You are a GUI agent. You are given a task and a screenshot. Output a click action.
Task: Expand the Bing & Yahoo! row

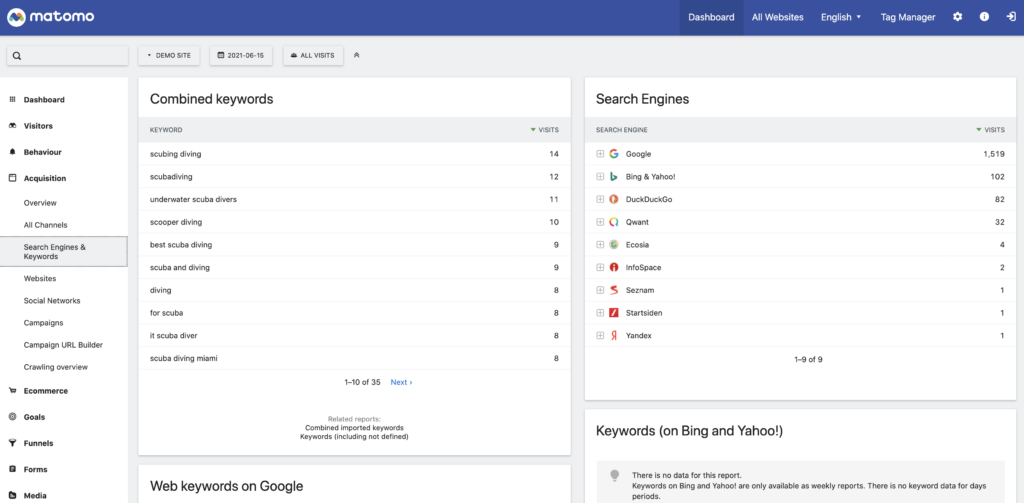[600, 177]
